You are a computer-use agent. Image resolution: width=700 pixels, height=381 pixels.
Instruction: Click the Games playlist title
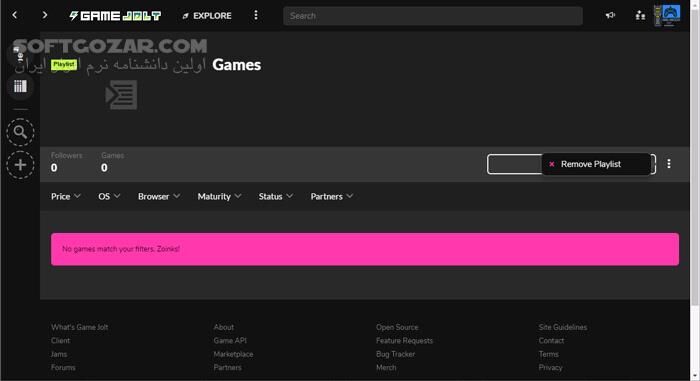click(x=237, y=65)
